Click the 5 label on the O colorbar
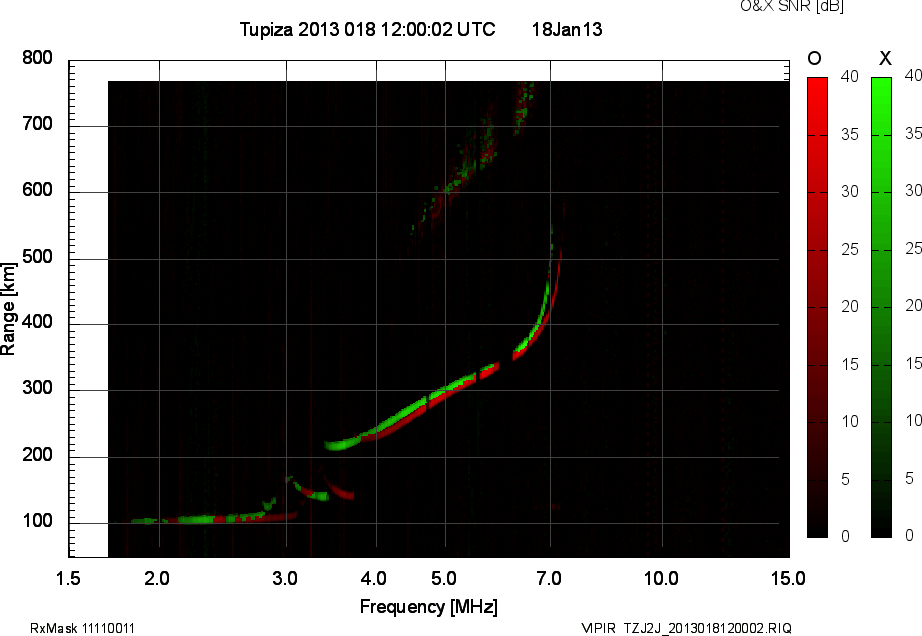922x636 pixels. 845,480
